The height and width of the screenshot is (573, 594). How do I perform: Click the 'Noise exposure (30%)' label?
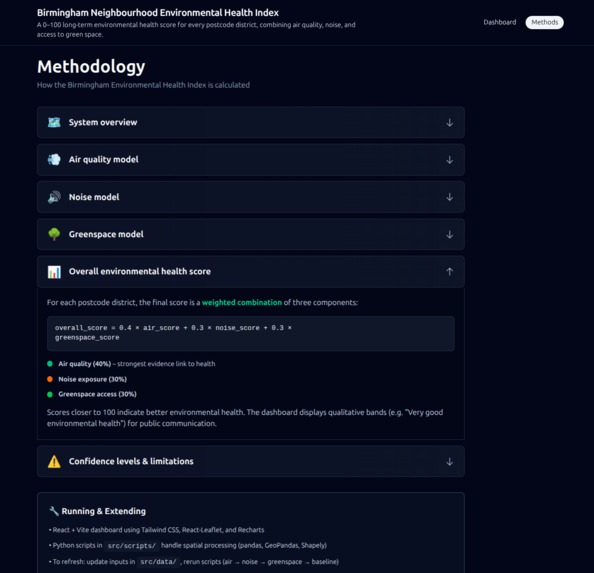[92, 379]
